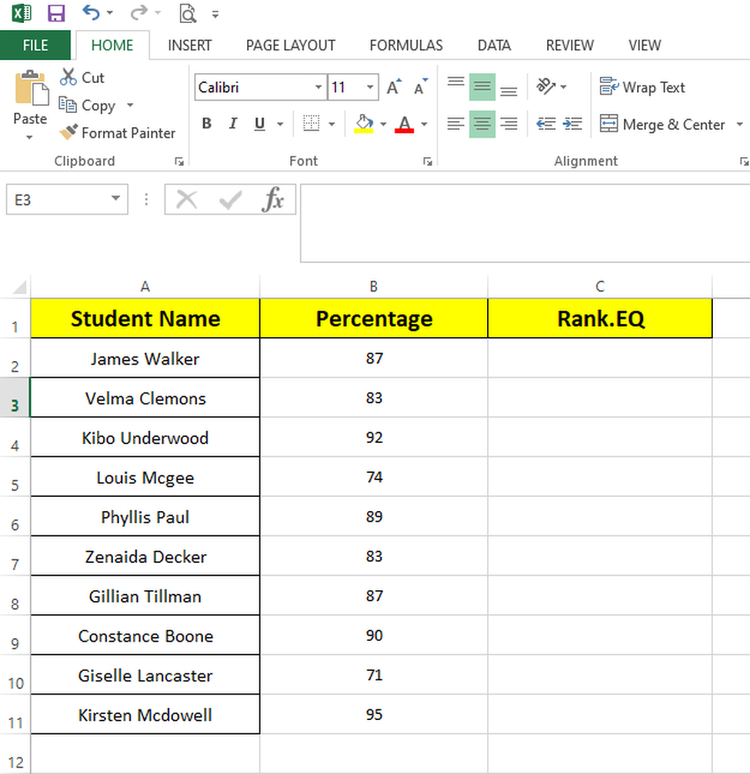Screen dimensions: 750x774
Task: Apply yellow fill color with bucket icon
Action: (364, 123)
